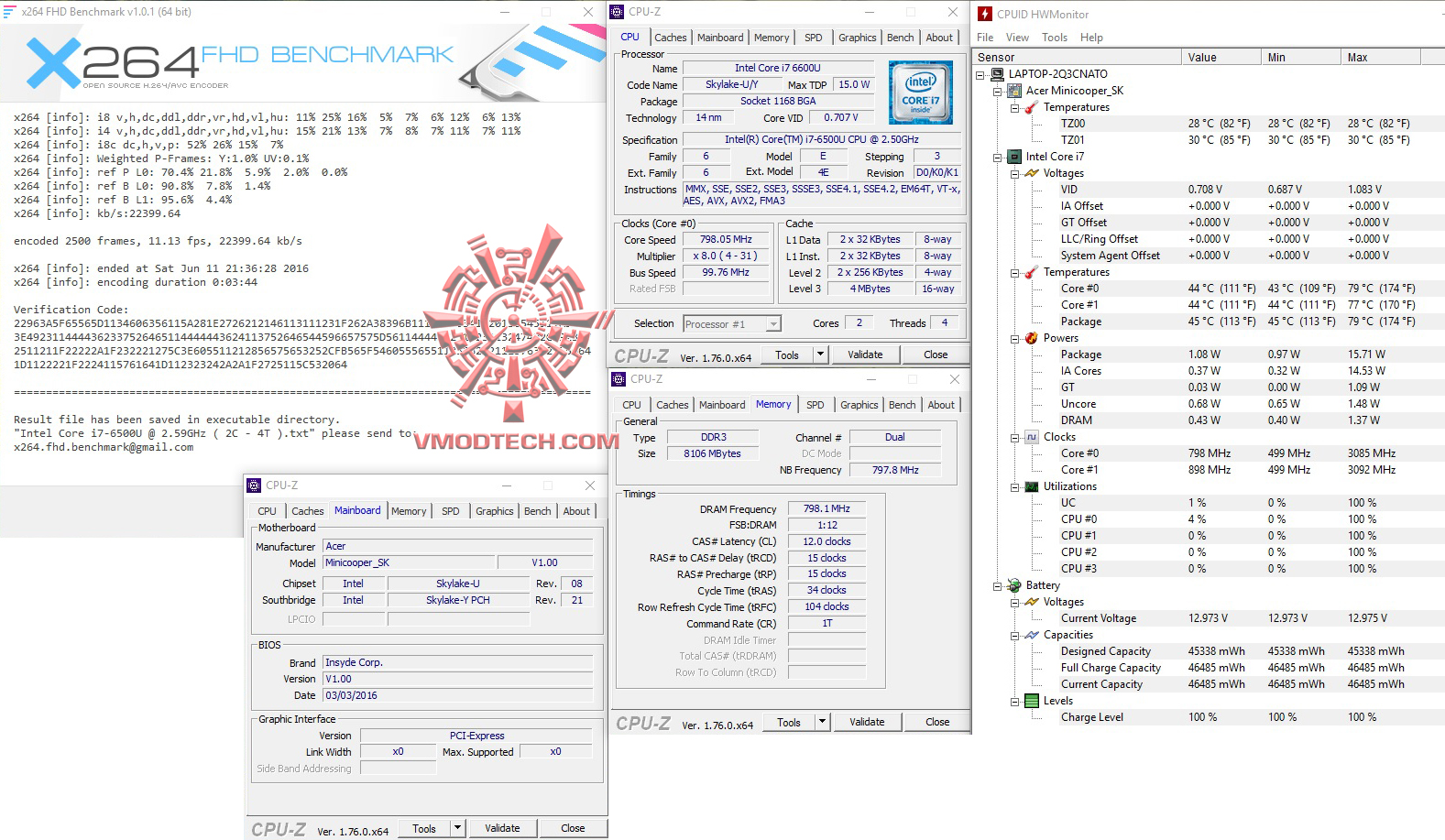Click Validate in the CPU-Z CPU window
1445x840 pixels.
pos(865,355)
